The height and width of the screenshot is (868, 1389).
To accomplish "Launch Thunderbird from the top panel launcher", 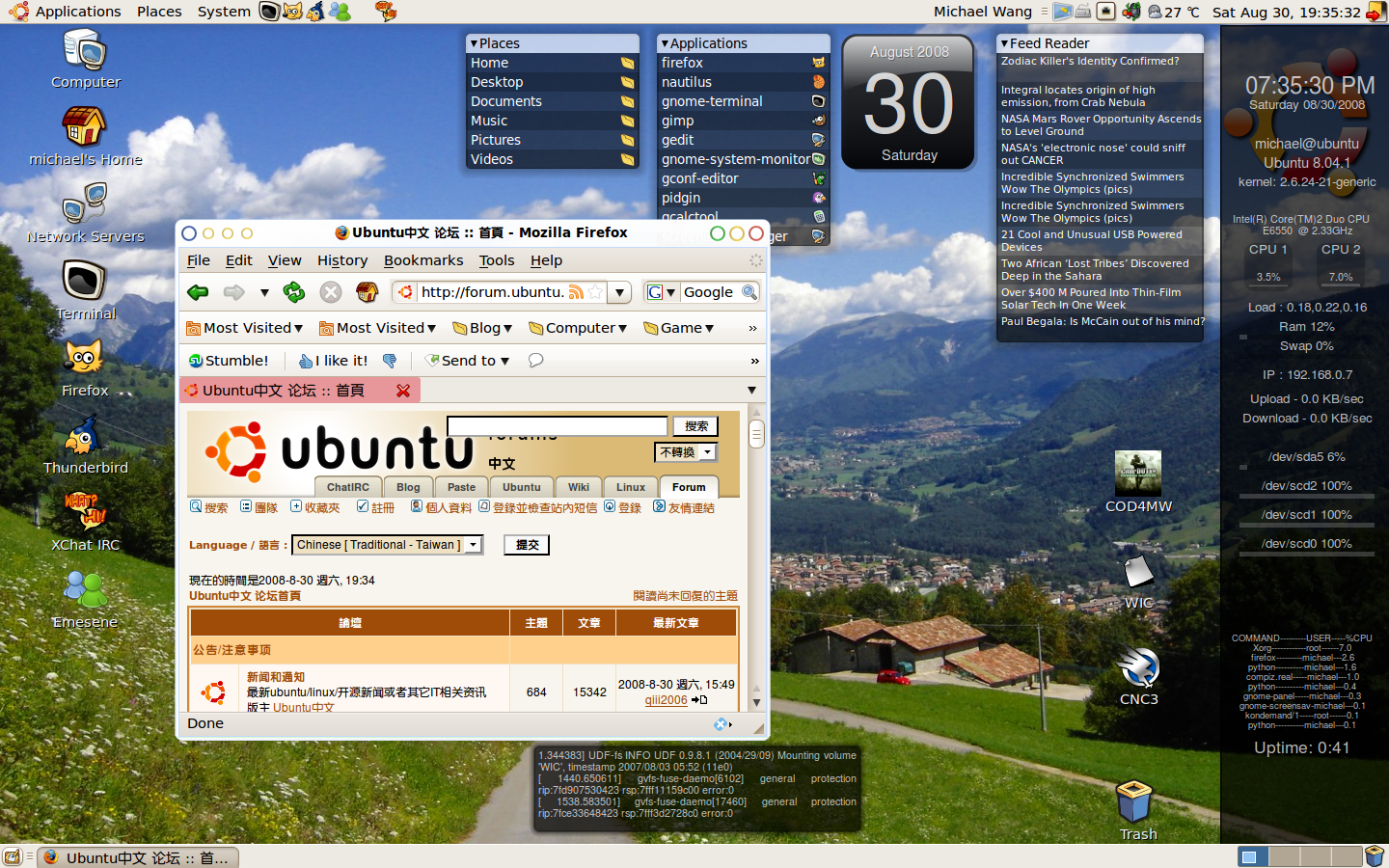I will [x=315, y=12].
